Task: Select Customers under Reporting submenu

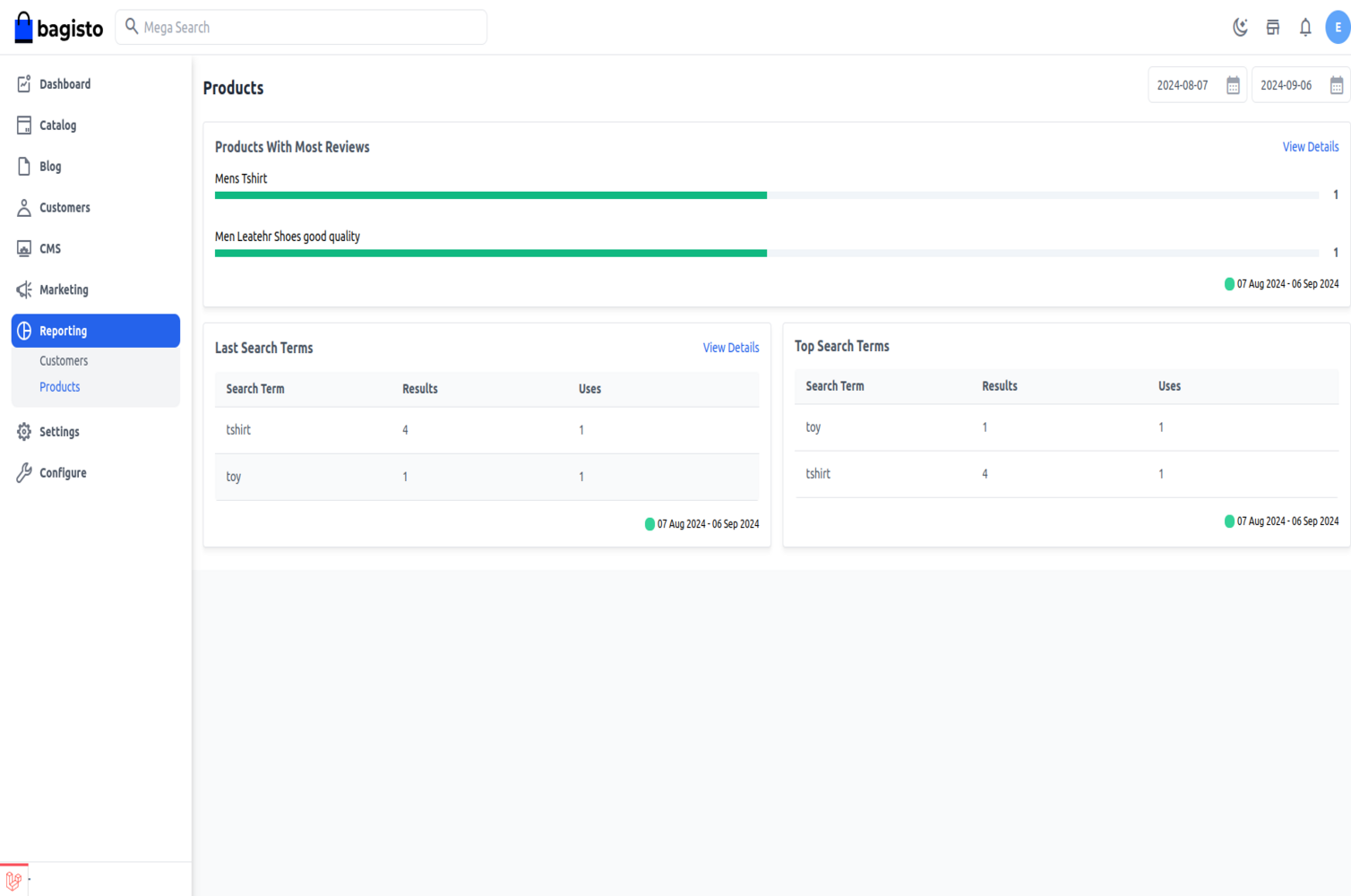Action: pyautogui.click(x=64, y=361)
